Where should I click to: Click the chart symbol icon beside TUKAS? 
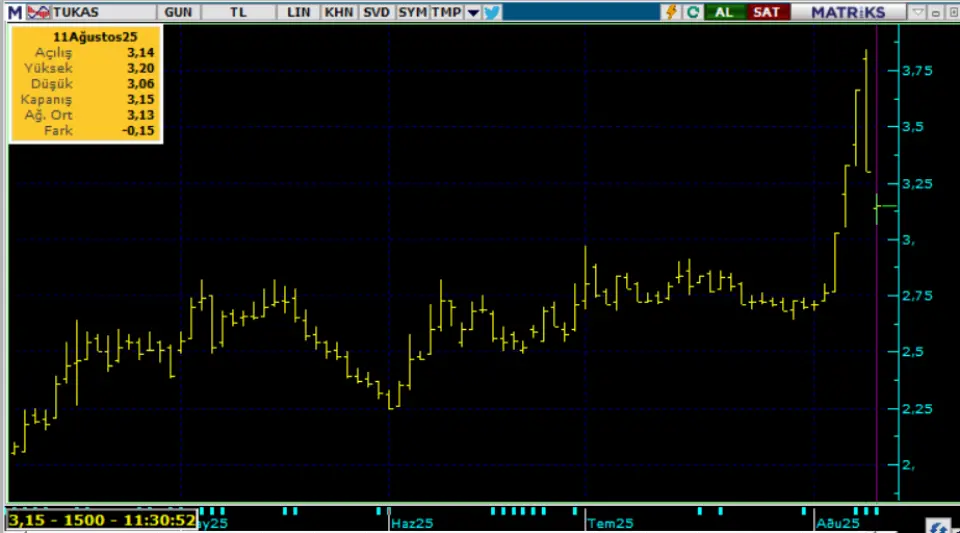(x=39, y=12)
